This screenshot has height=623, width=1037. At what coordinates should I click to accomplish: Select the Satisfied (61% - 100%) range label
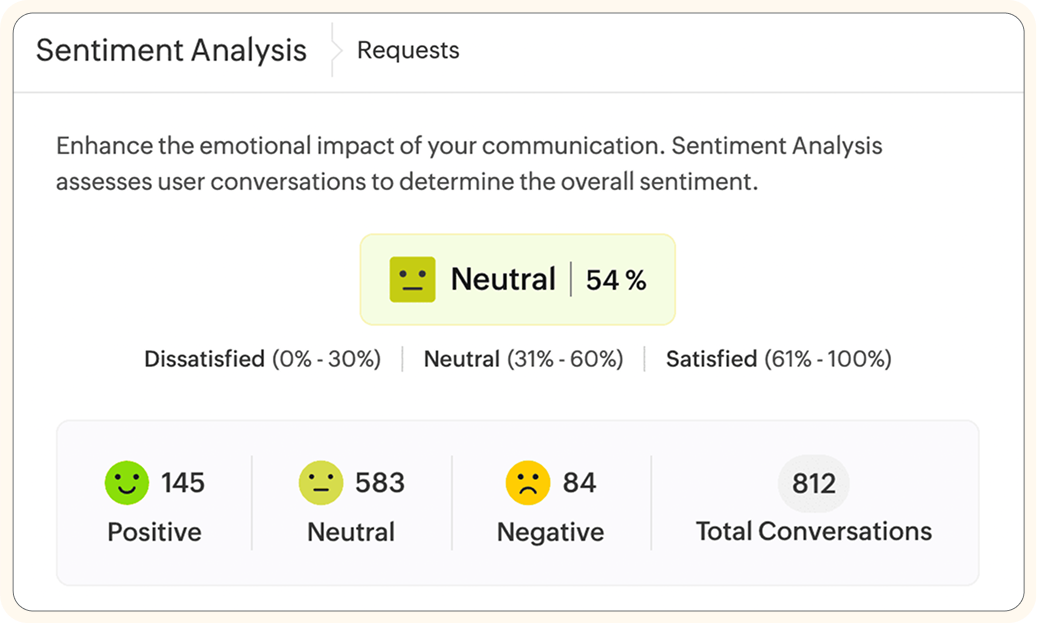pos(778,359)
